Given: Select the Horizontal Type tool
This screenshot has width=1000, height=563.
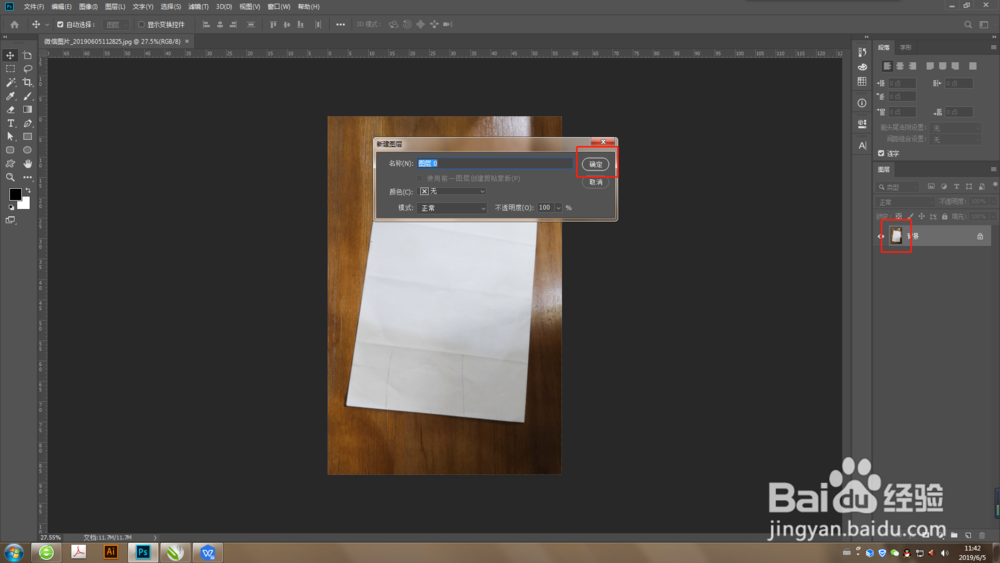Looking at the screenshot, I should [x=10, y=123].
